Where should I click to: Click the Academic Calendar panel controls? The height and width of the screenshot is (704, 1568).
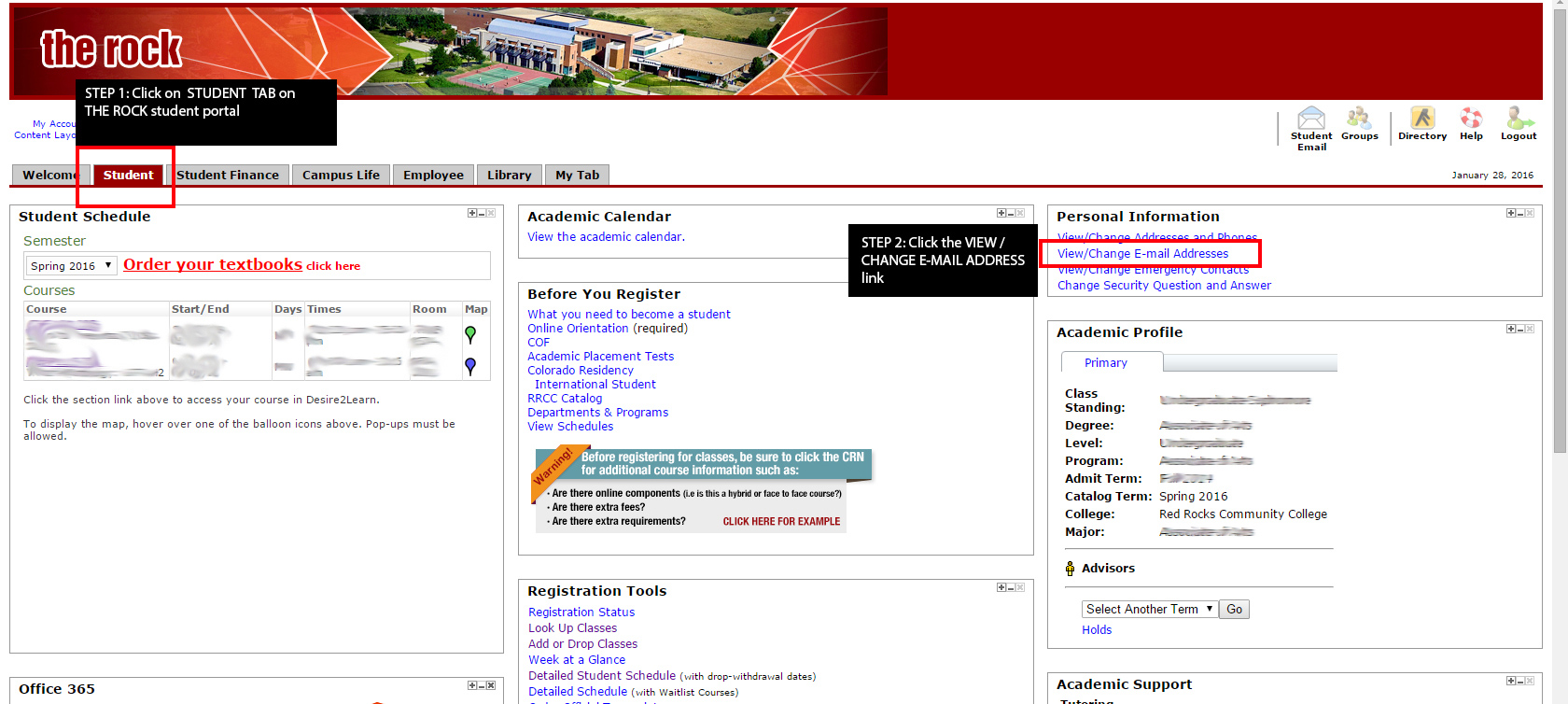[1010, 214]
